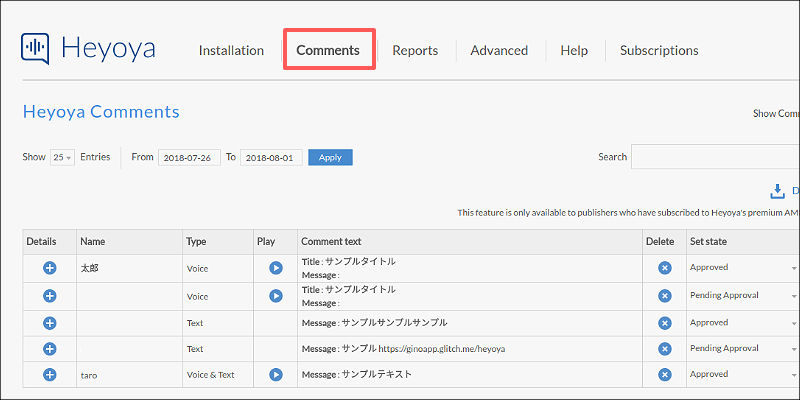
Task: Expand details for the 太郎 Voice comment
Action: click(x=49, y=268)
